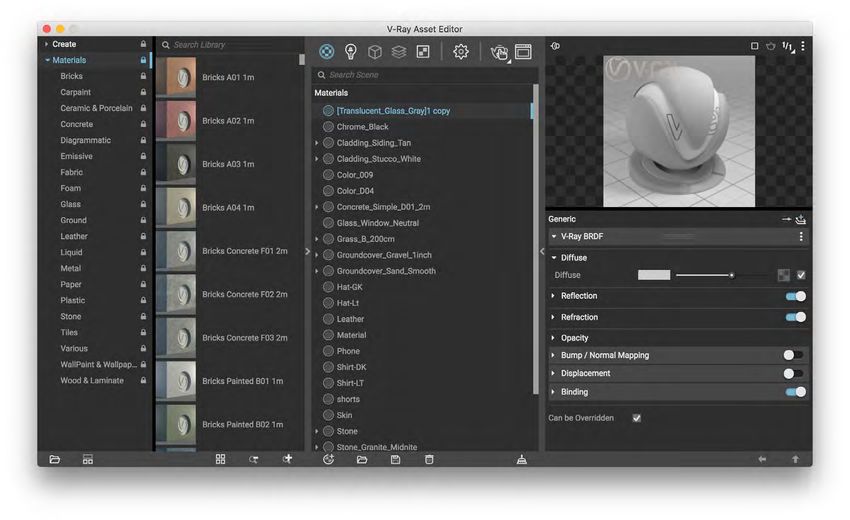Open the Render Elements layers icon

pyautogui.click(x=399, y=52)
